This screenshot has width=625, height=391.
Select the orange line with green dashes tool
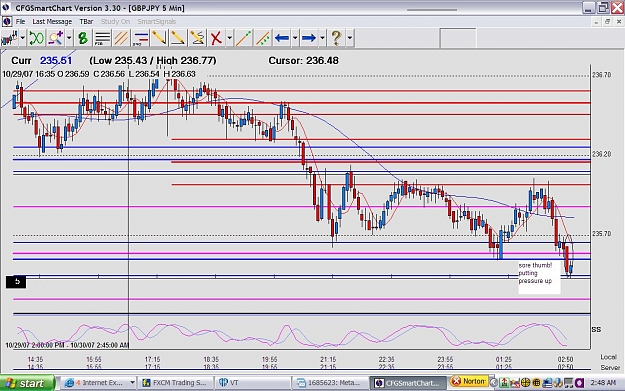point(244,38)
